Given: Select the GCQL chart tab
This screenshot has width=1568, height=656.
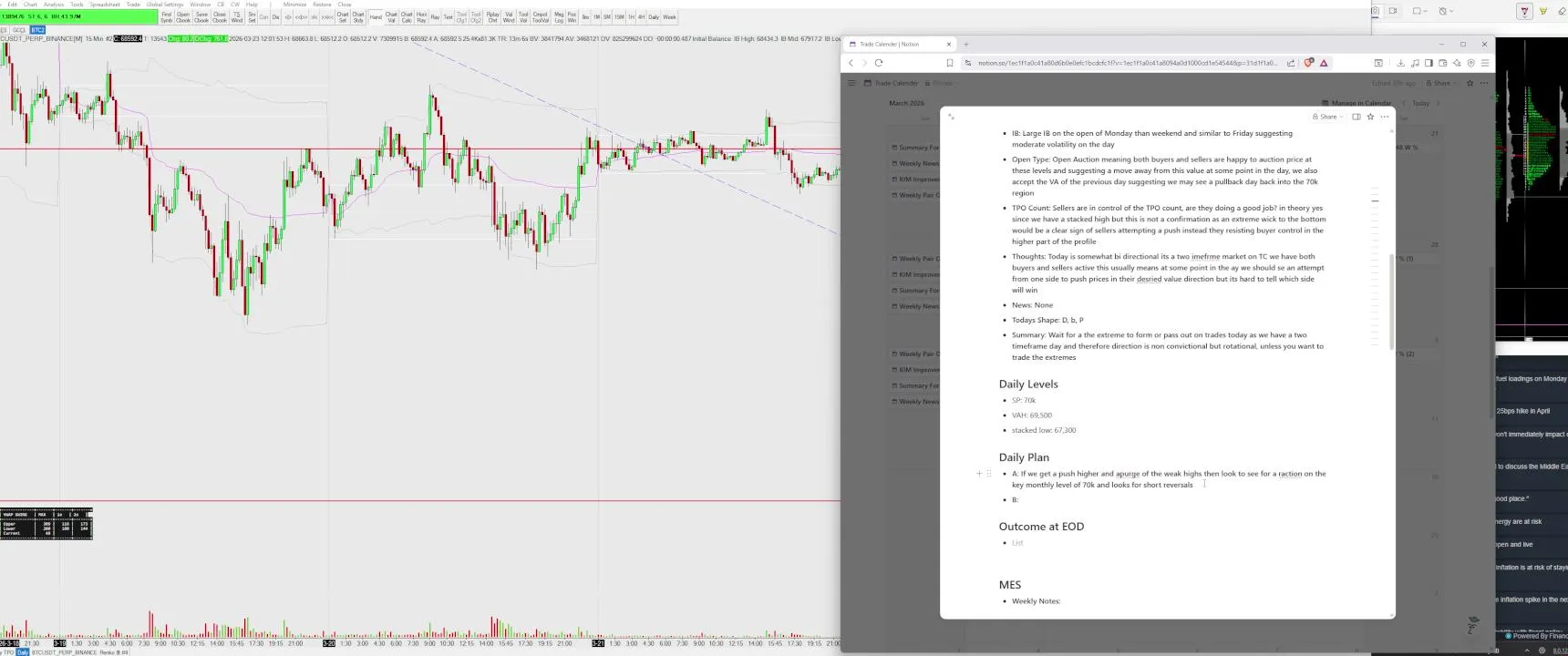Looking at the screenshot, I should (19, 30).
